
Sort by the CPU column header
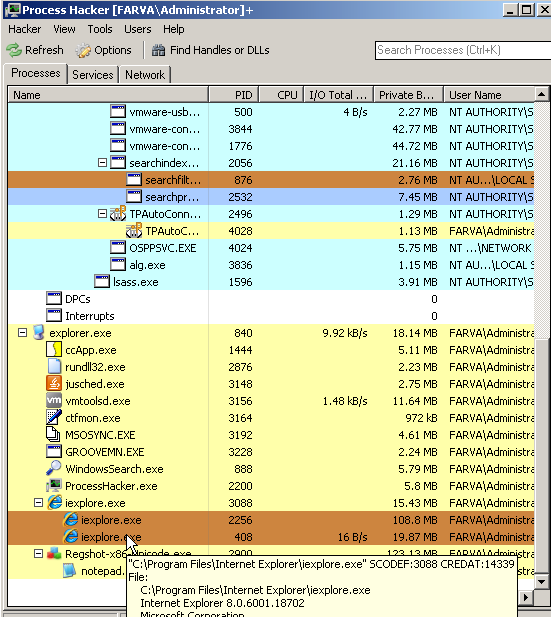coord(281,95)
